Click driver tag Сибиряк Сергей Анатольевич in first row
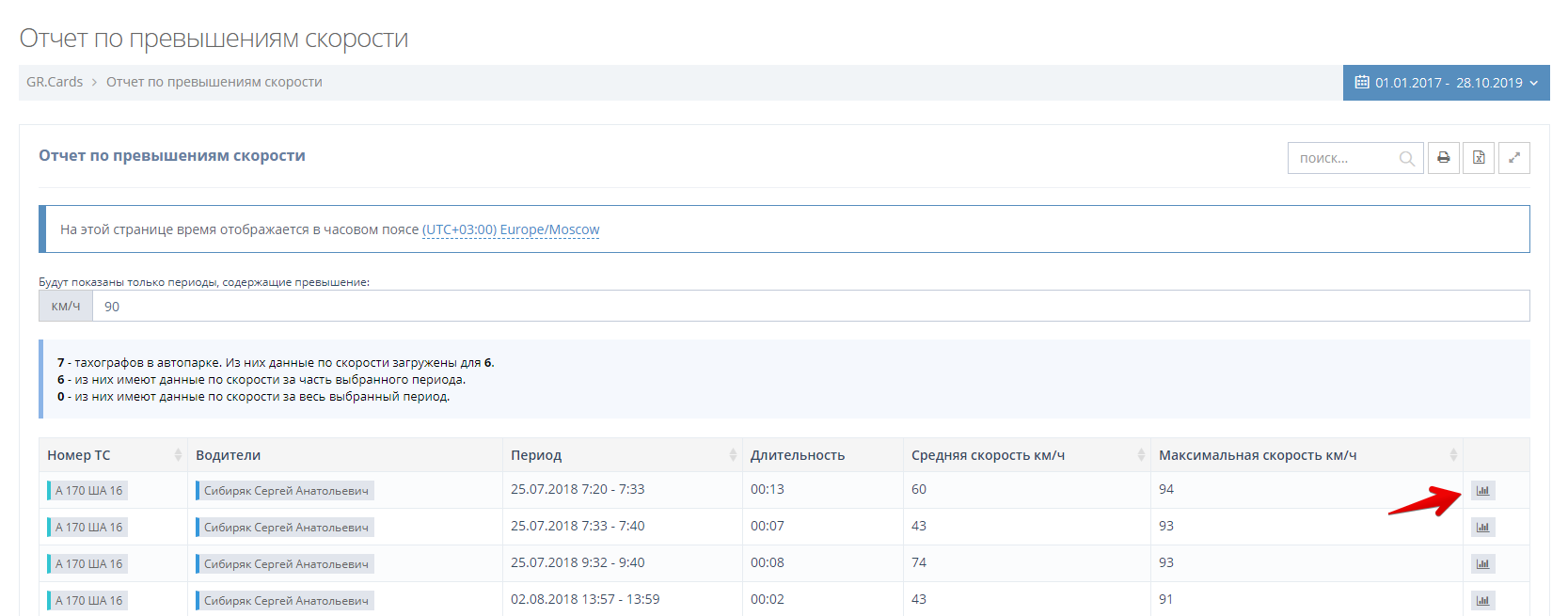 (286, 491)
